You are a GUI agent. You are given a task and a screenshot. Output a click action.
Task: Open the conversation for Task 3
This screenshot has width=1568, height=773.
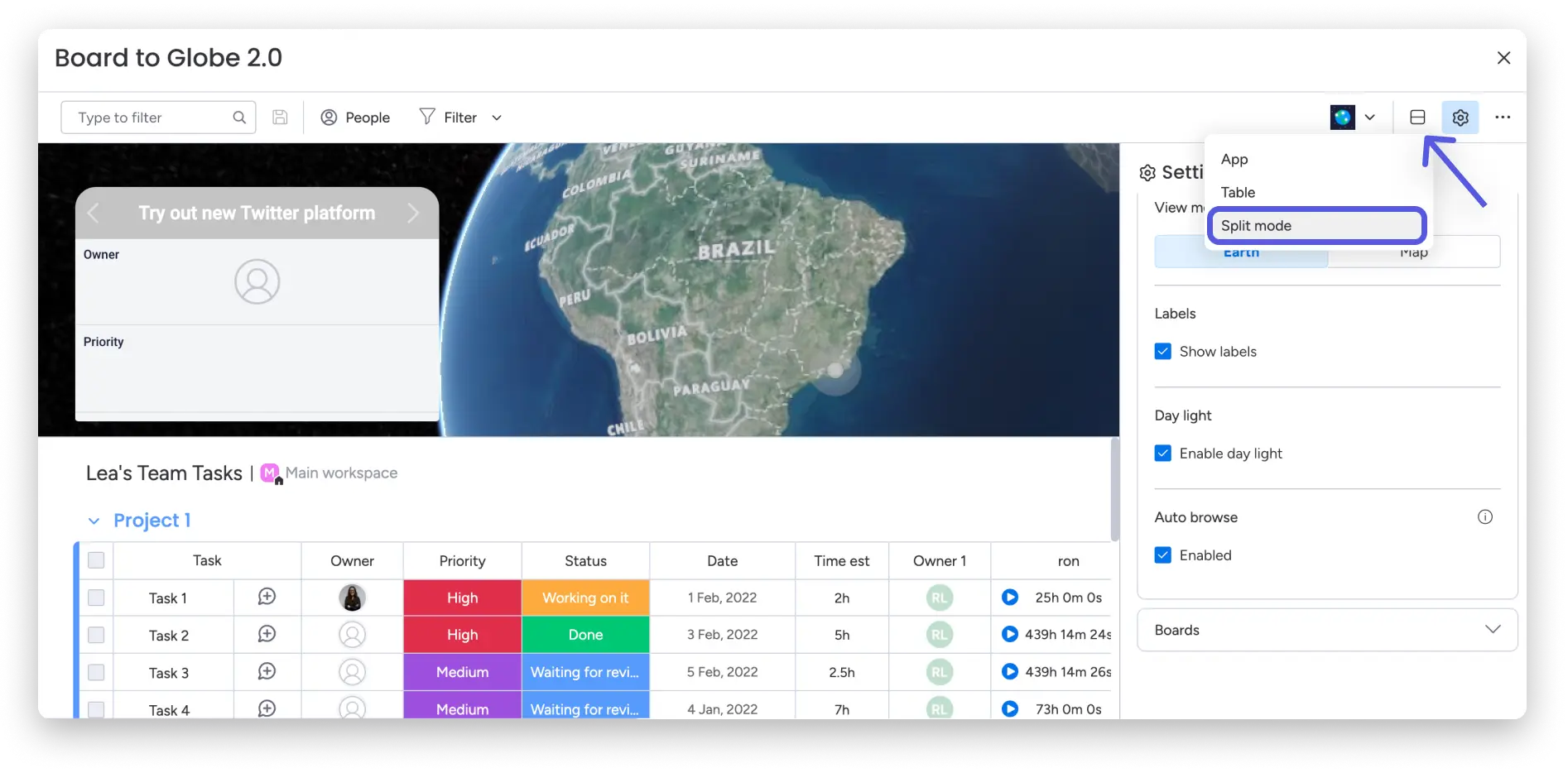(267, 671)
